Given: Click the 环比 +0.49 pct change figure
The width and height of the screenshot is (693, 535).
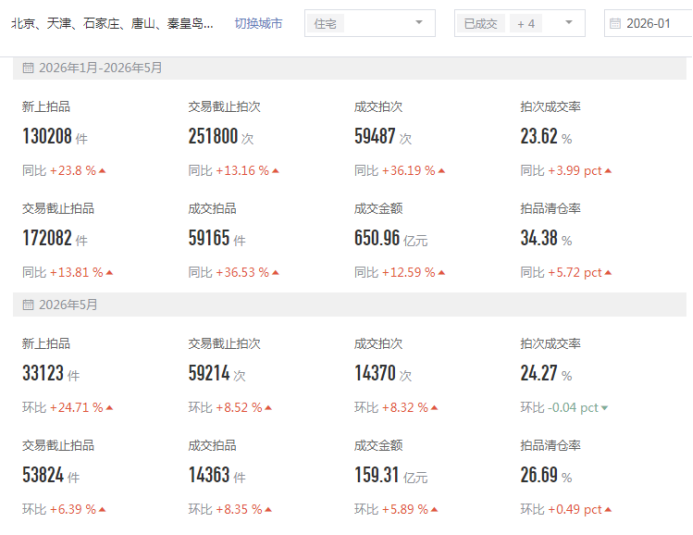Looking at the screenshot, I should (566, 509).
